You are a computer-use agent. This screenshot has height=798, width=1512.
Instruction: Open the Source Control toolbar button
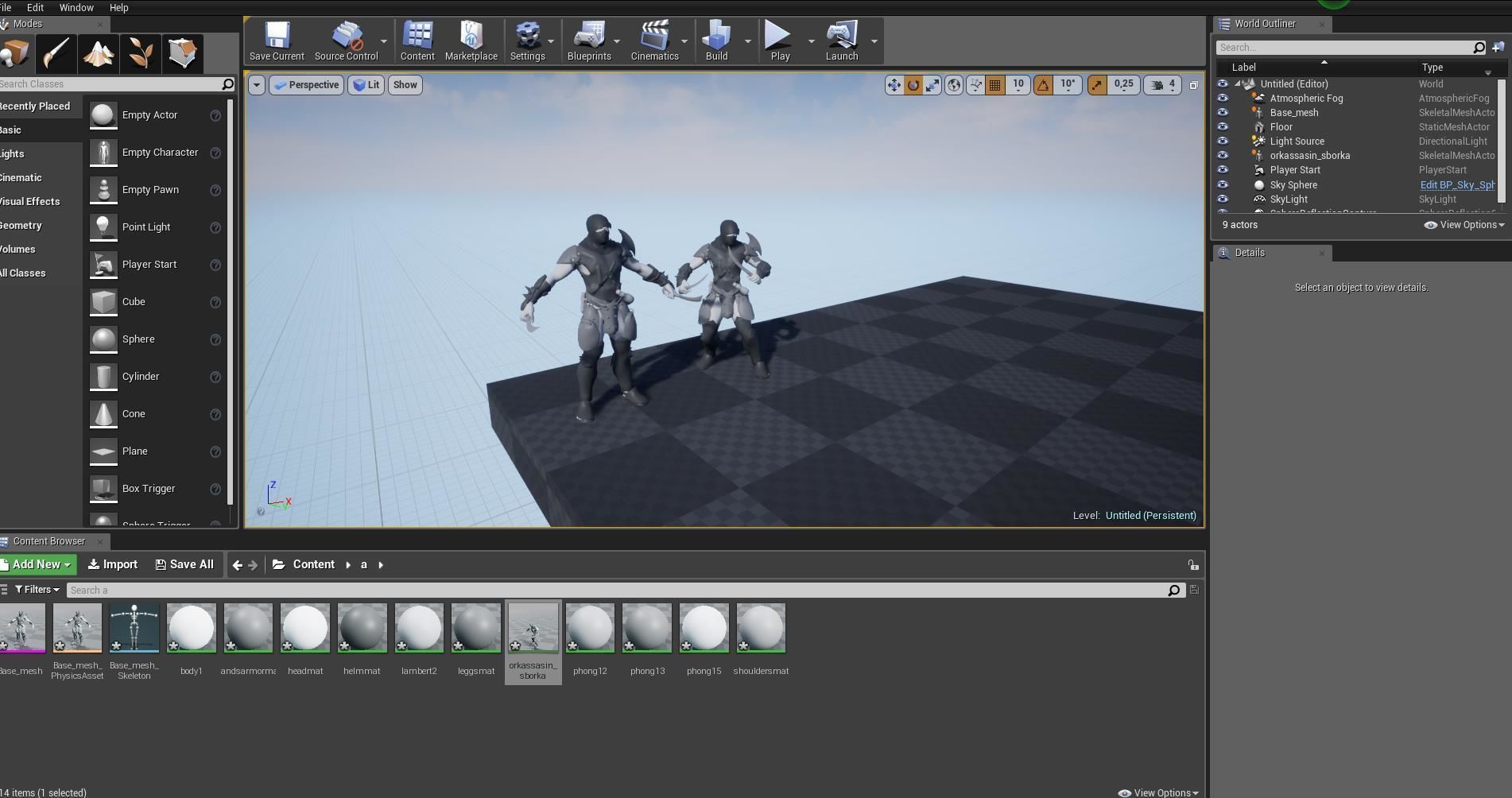click(346, 41)
